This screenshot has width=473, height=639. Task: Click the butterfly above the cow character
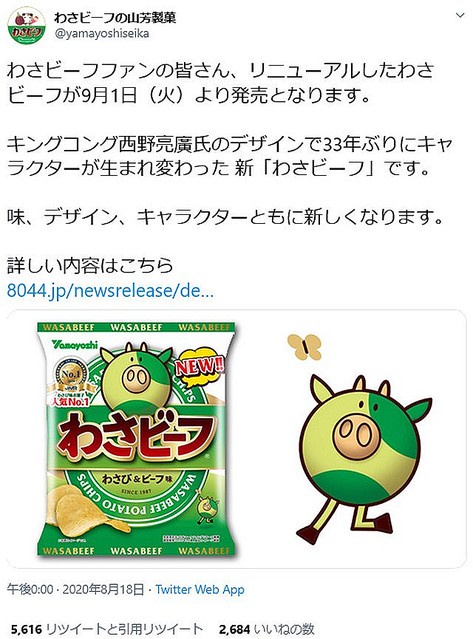304,346
